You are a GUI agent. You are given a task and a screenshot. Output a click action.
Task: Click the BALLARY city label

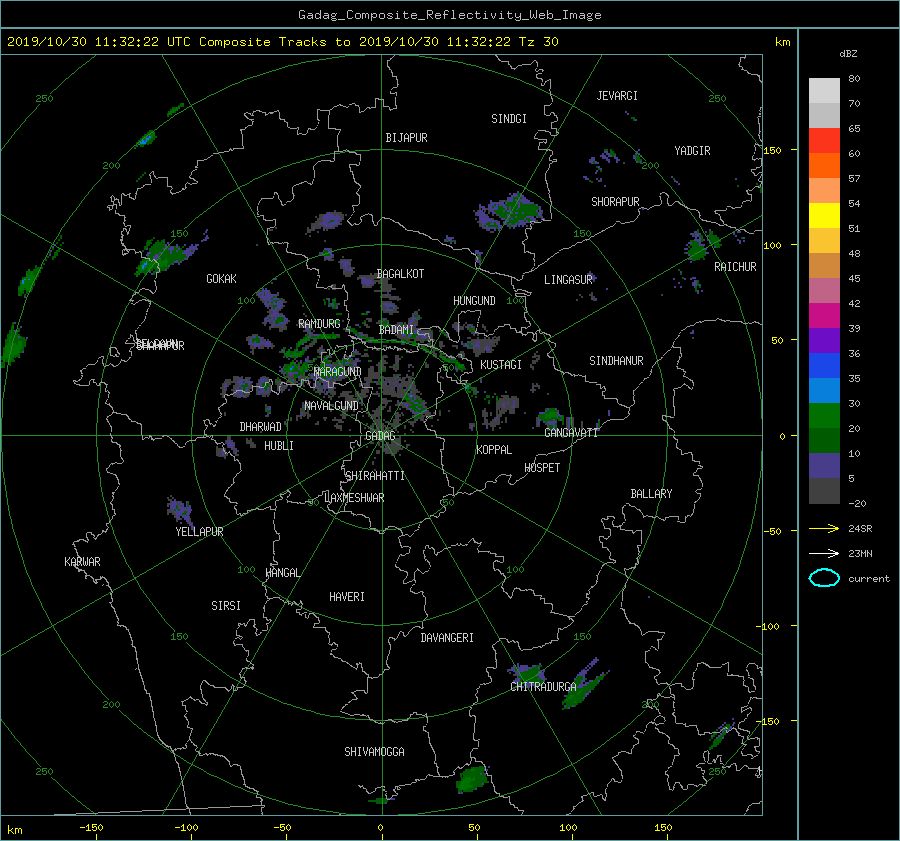[x=651, y=494]
